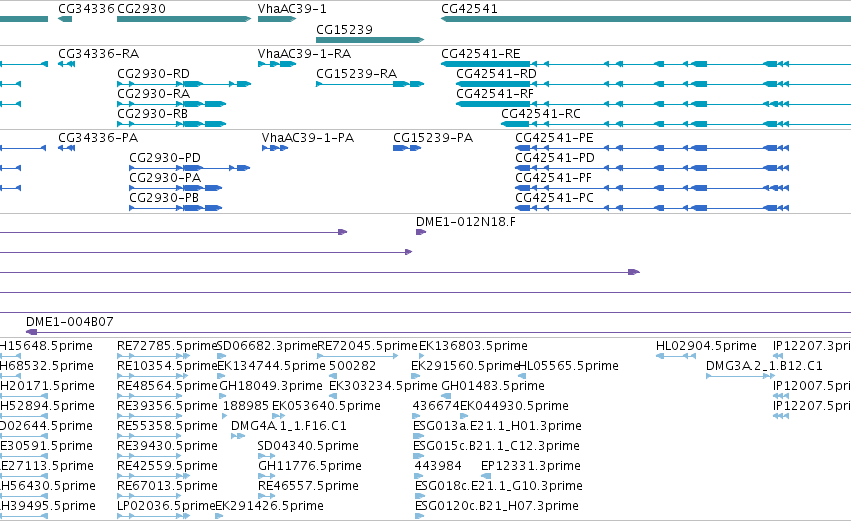Click protein CG42541-PC
851x521 pixels.
pos(554,198)
